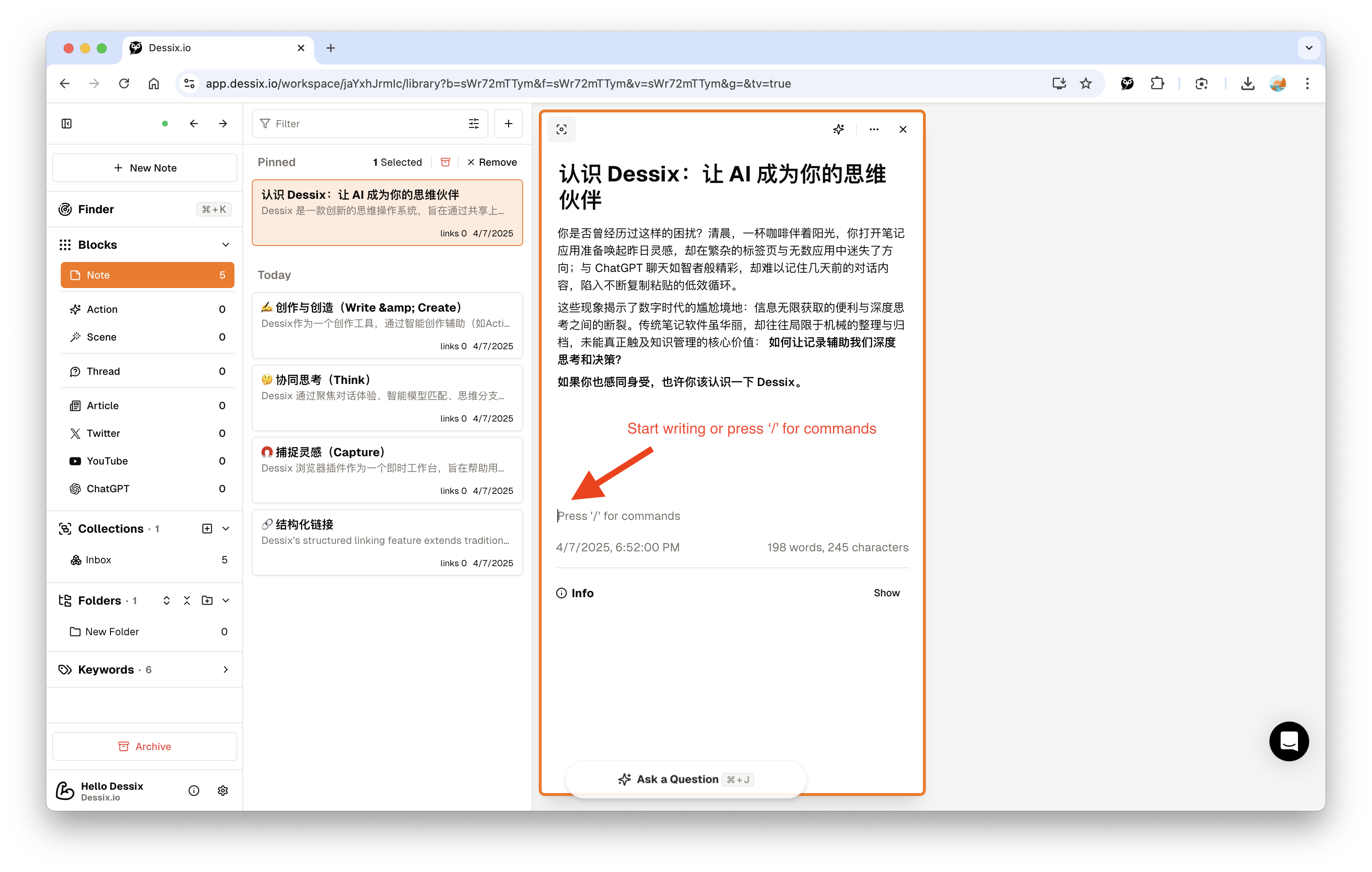Expand the Keywords section
Image resolution: width=1372 pixels, height=872 pixels.
[x=226, y=669]
